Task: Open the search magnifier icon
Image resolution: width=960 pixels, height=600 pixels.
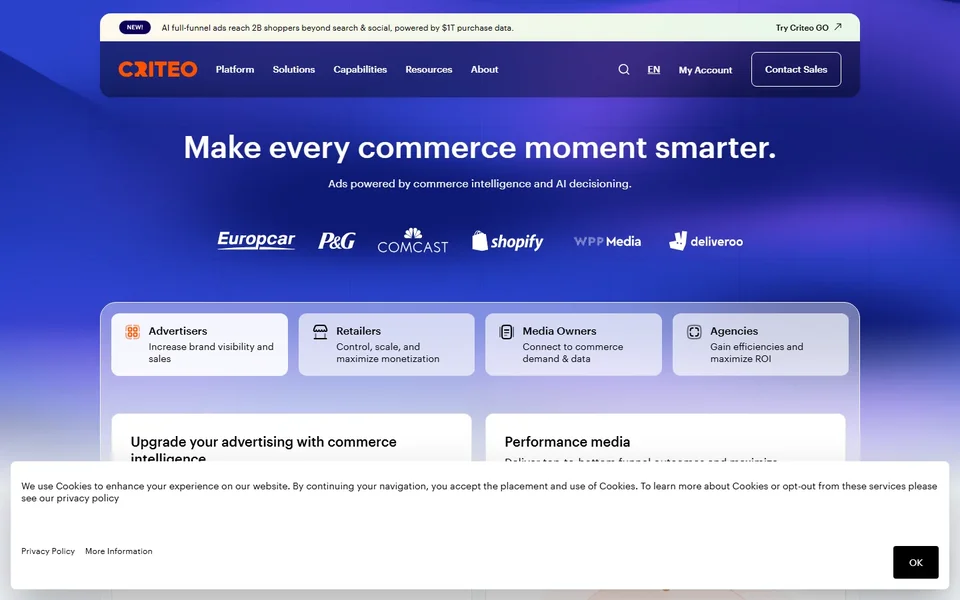Action: tap(623, 69)
